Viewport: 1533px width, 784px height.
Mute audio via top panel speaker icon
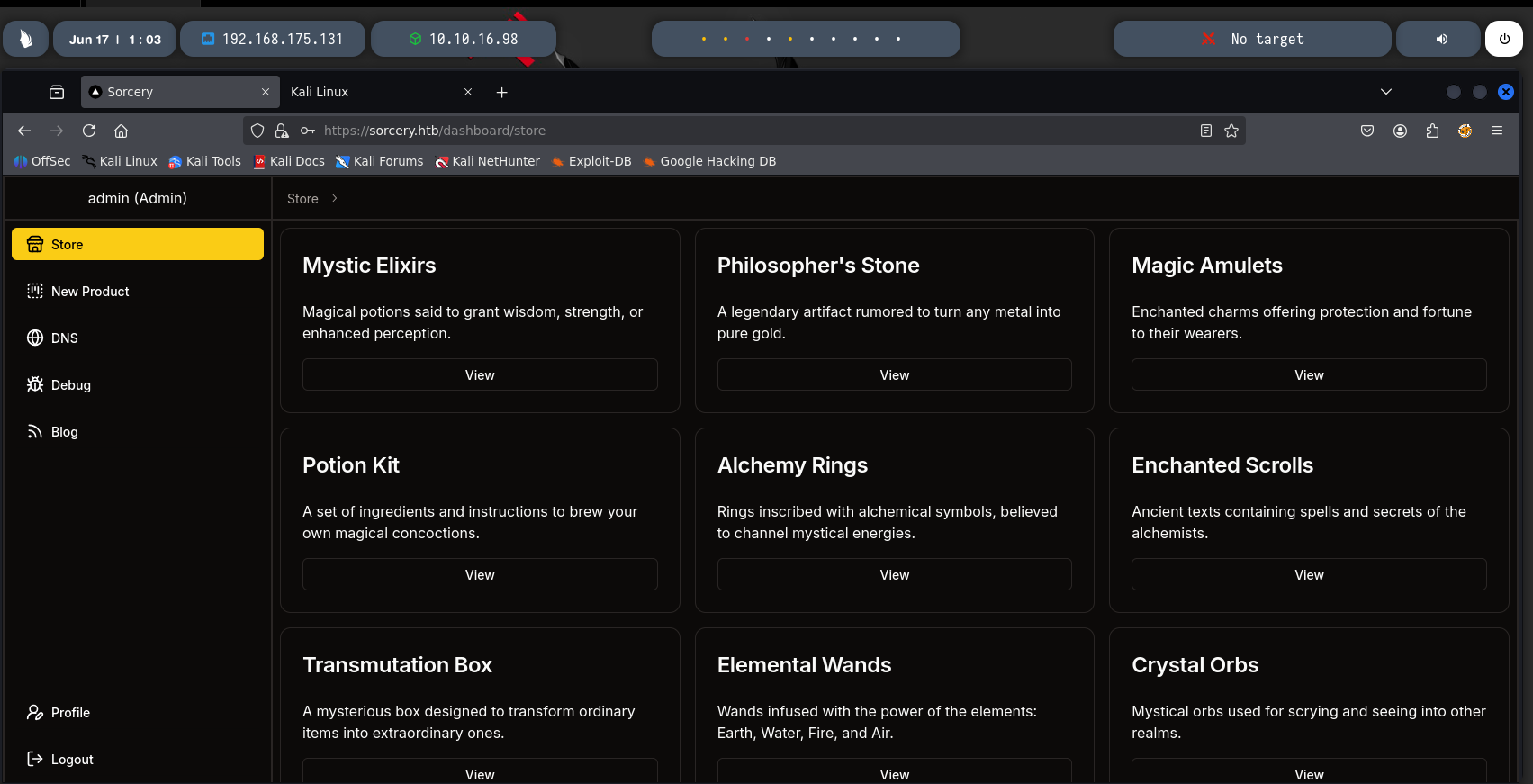(x=1441, y=39)
